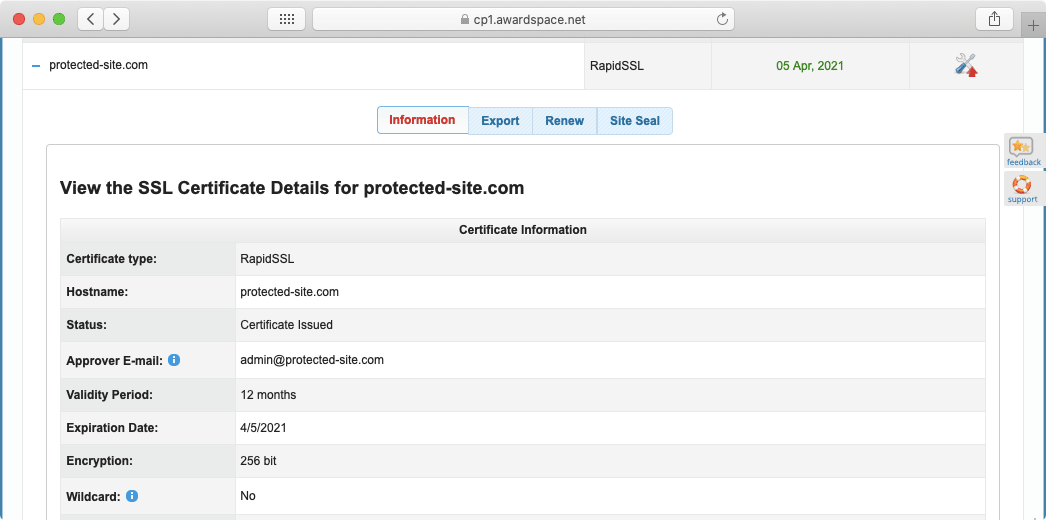The image size is (1046, 520).
Task: Click info icon beside Wildcard
Action: (x=132, y=495)
